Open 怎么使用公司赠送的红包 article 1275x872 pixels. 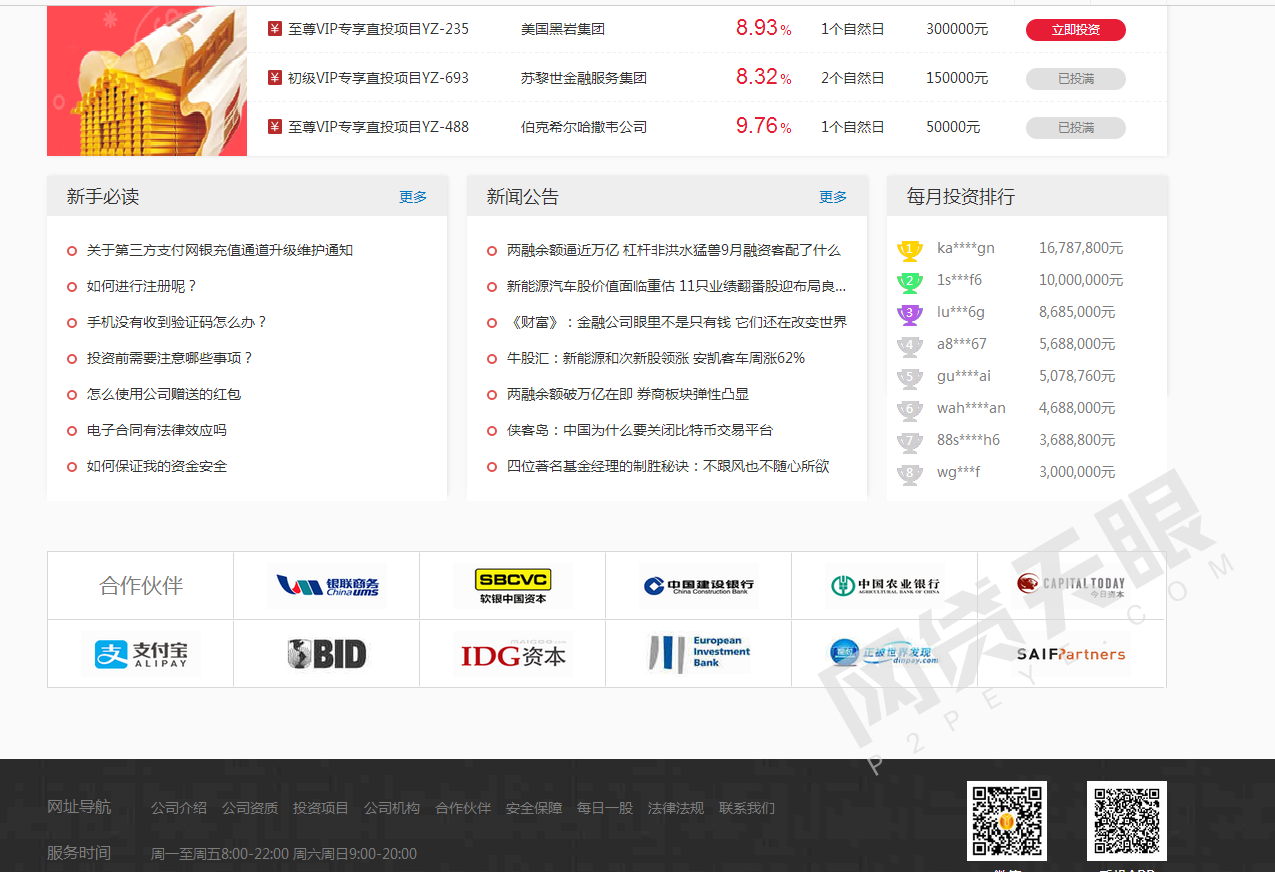pos(164,394)
